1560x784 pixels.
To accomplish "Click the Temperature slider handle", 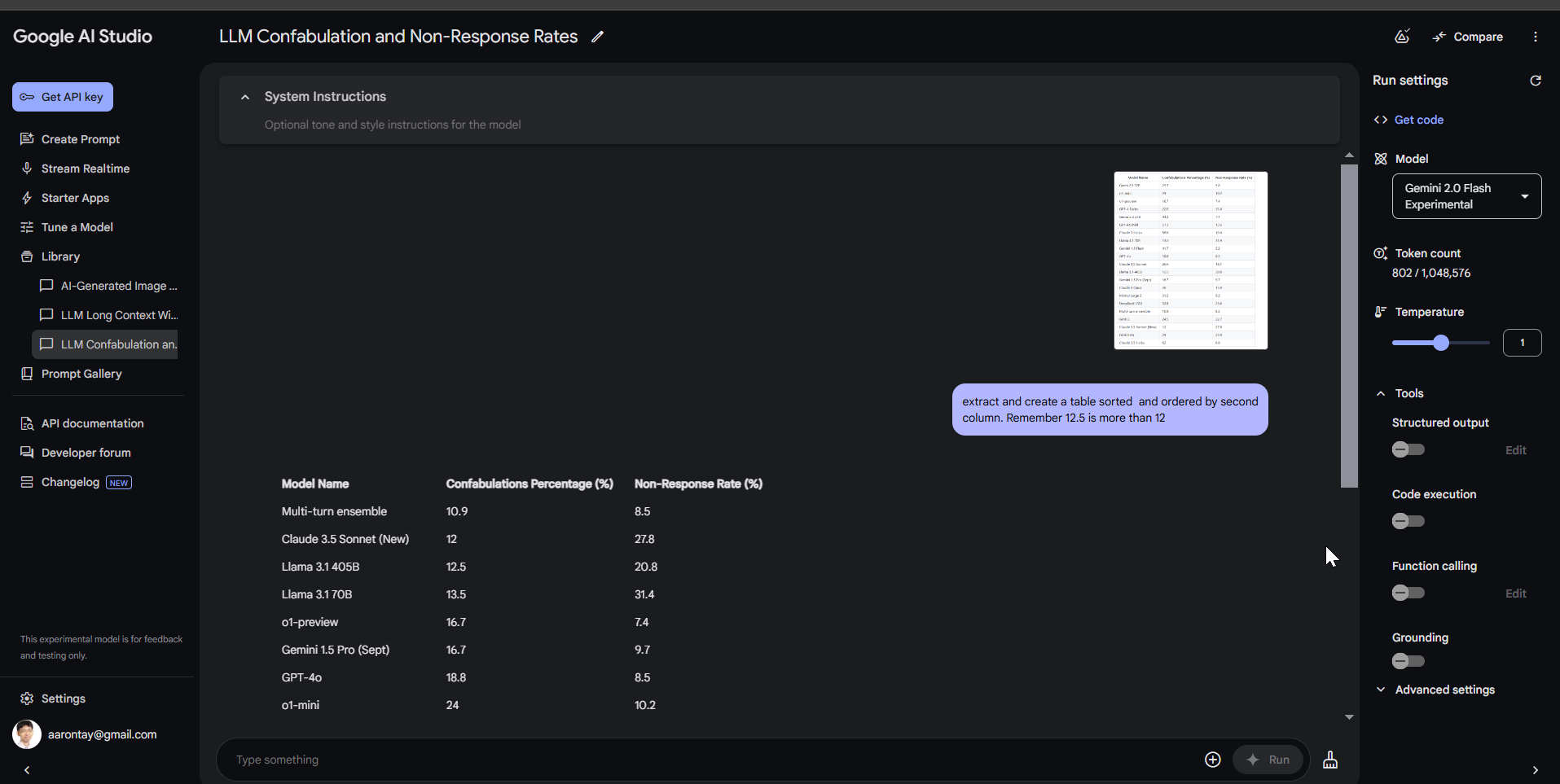I will (1441, 343).
